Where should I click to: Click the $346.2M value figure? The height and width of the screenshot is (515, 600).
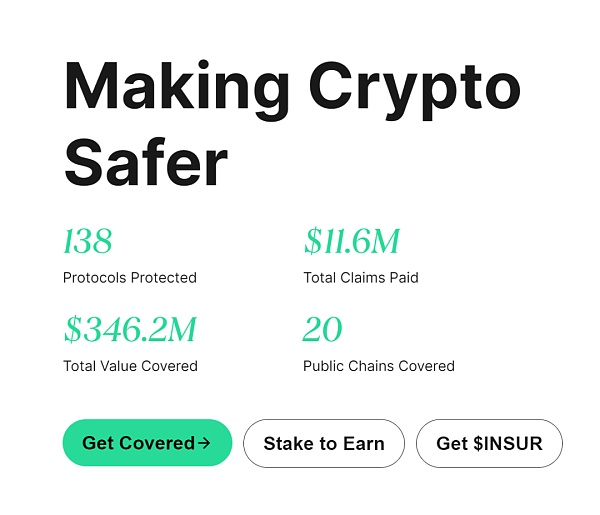pyautogui.click(x=130, y=329)
